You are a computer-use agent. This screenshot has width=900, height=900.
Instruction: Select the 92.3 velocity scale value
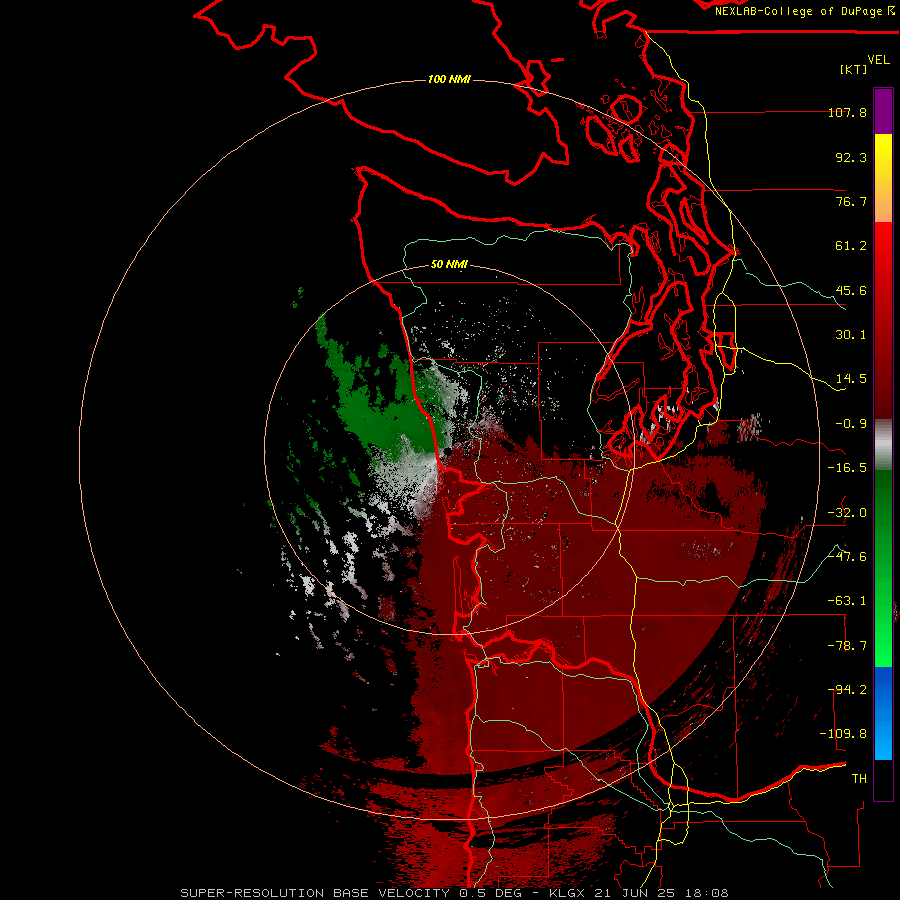pyautogui.click(x=851, y=157)
